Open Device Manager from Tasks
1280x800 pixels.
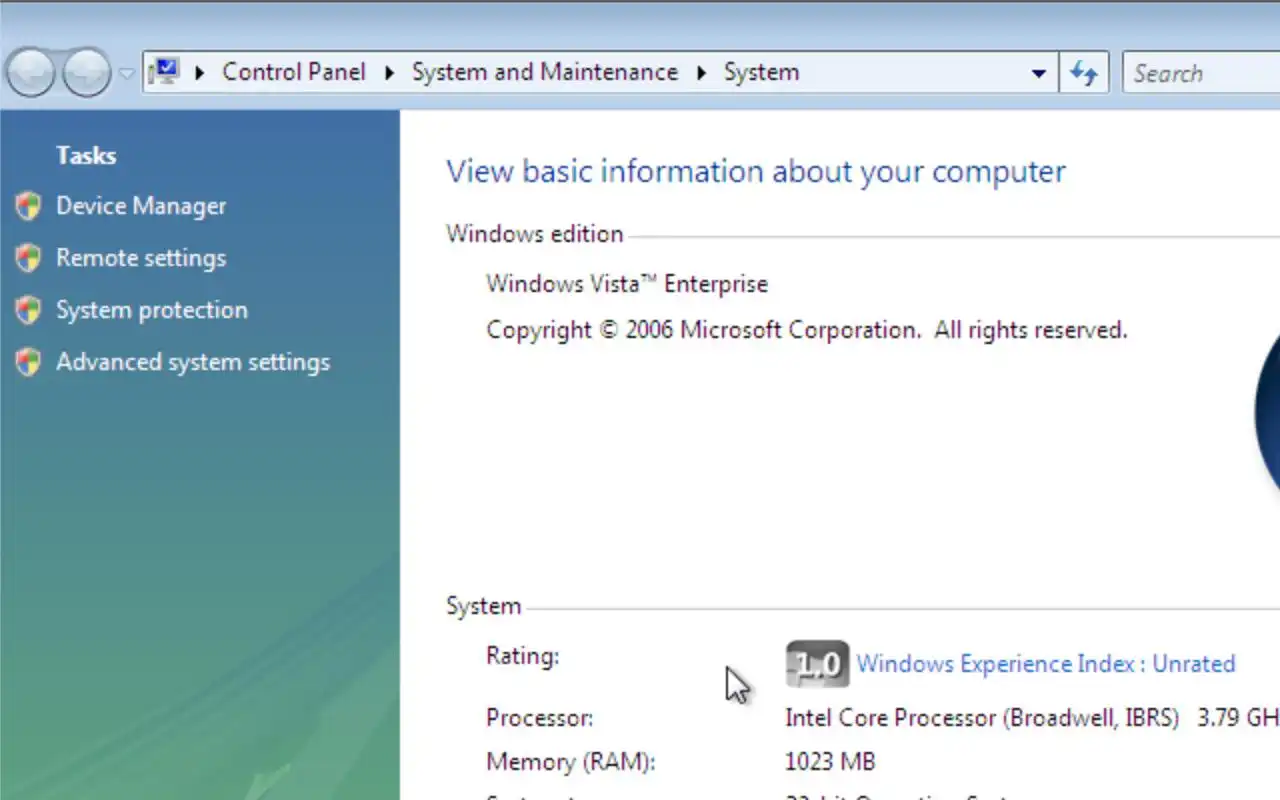[141, 206]
